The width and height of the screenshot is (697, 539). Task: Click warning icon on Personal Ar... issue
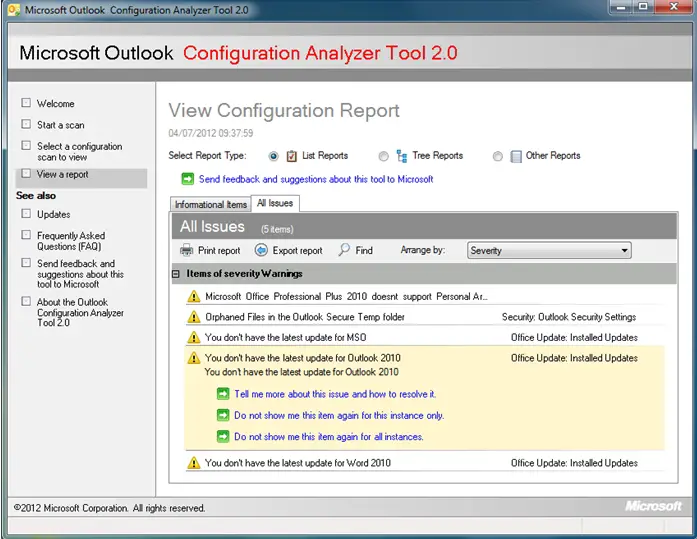(x=194, y=296)
